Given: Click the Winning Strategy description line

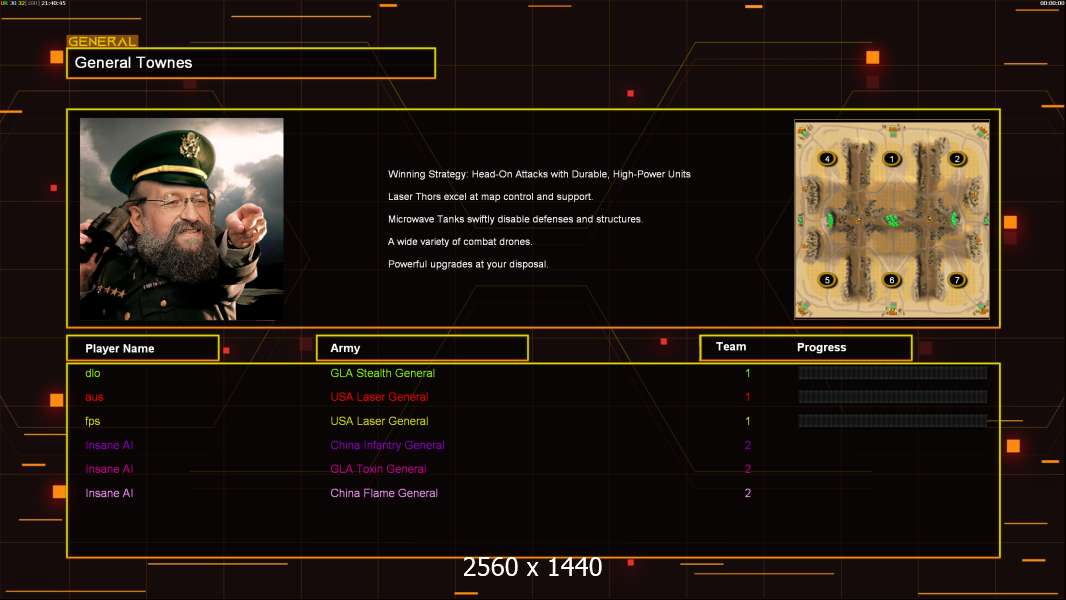Looking at the screenshot, I should [x=539, y=174].
